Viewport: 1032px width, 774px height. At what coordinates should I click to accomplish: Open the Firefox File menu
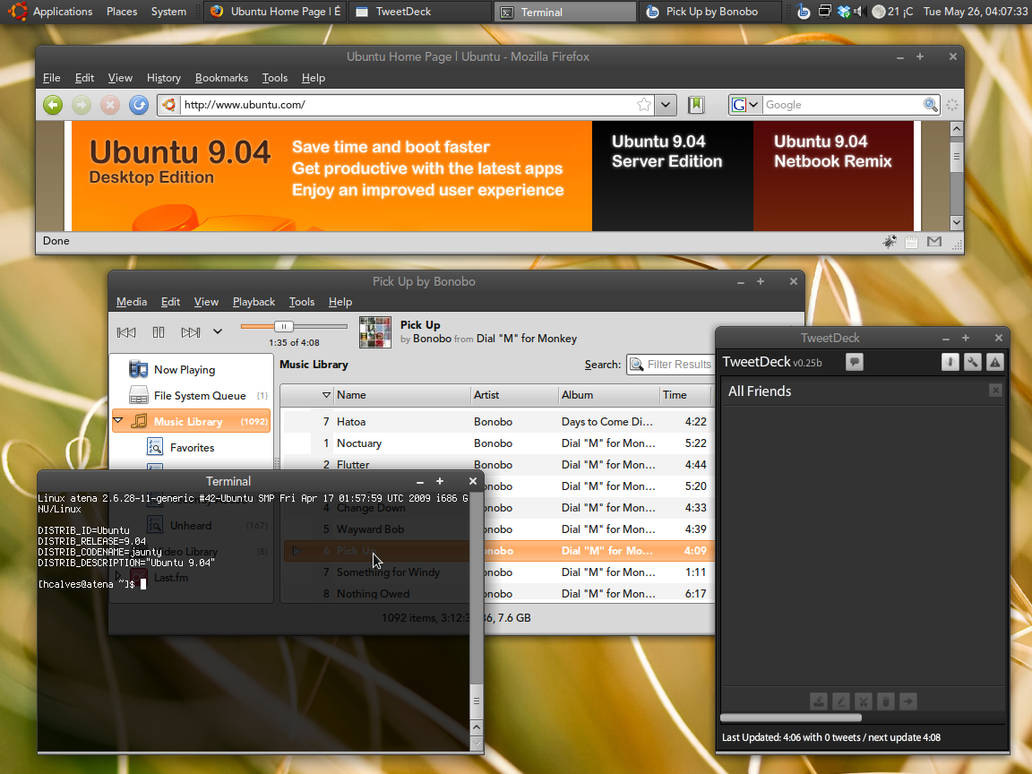tap(51, 78)
